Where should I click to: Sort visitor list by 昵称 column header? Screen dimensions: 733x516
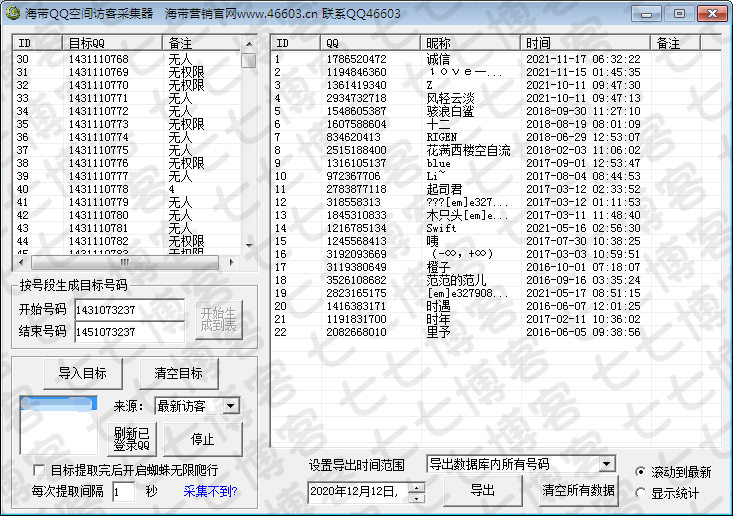[470, 43]
